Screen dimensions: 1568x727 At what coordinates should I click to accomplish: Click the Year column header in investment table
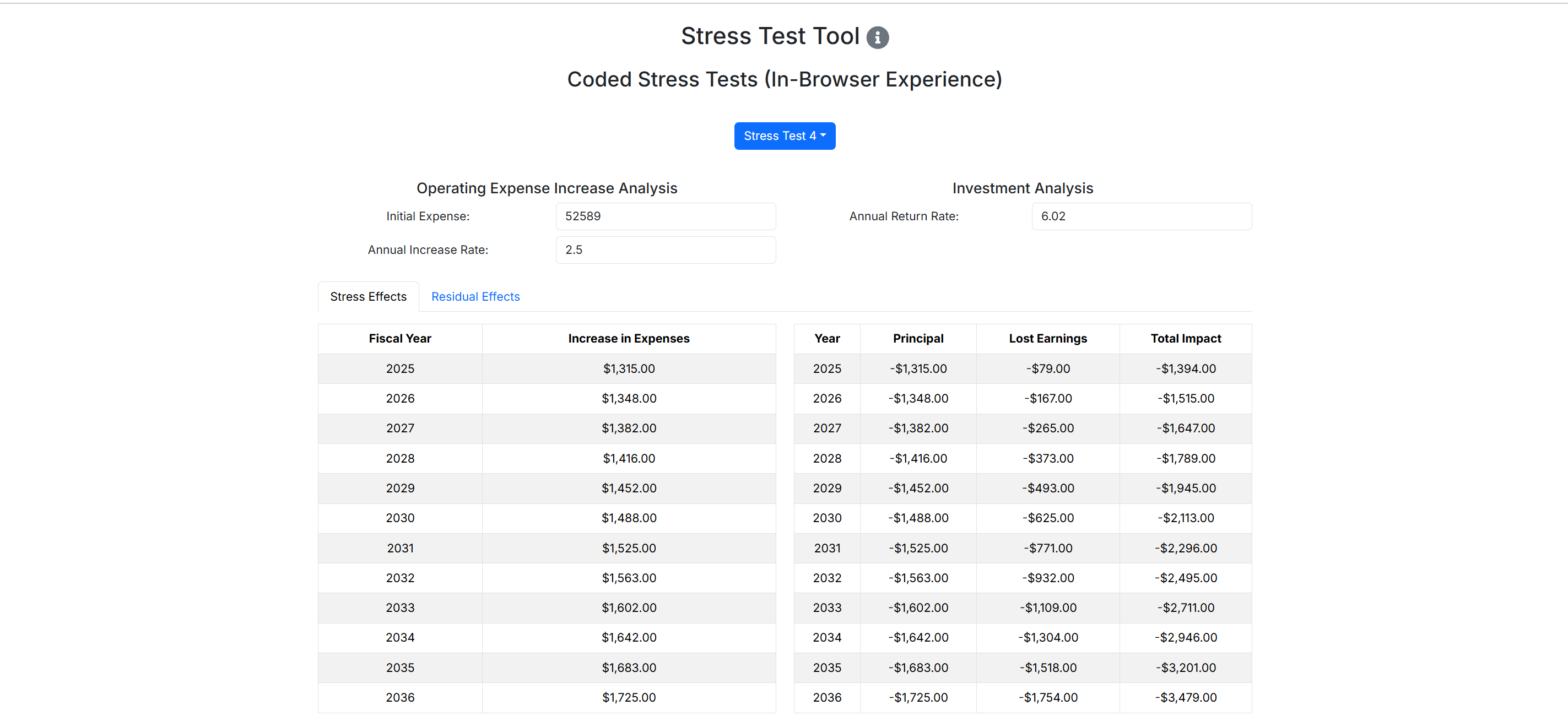tap(826, 338)
